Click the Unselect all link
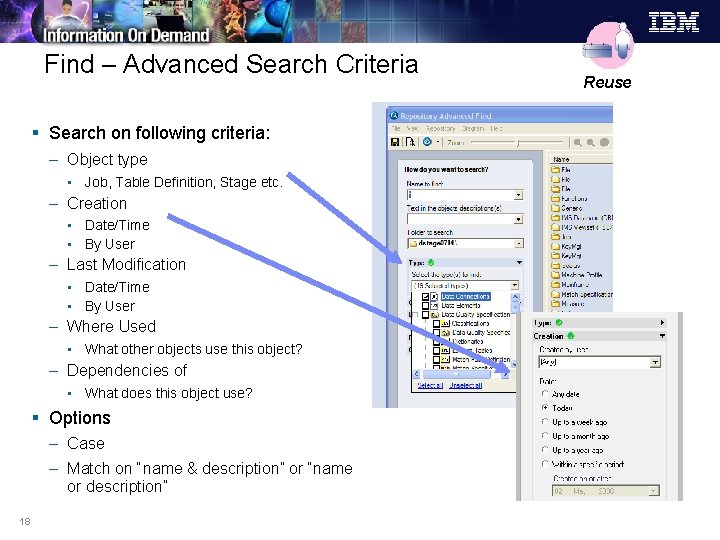The width and height of the screenshot is (720, 540). tap(466, 385)
